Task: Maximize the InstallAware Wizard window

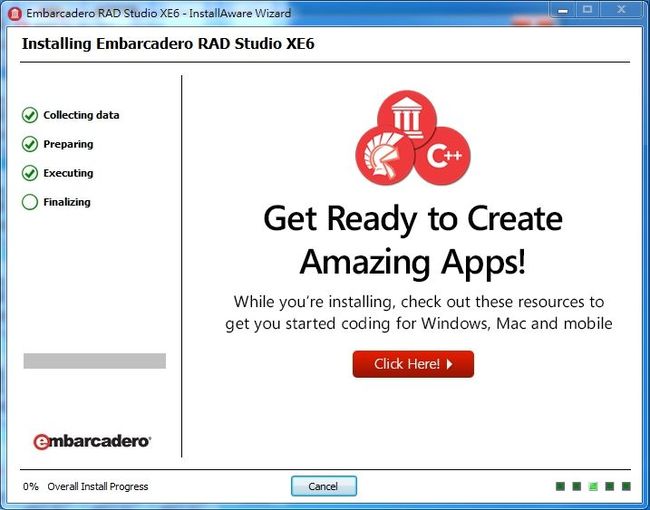Action: point(587,10)
